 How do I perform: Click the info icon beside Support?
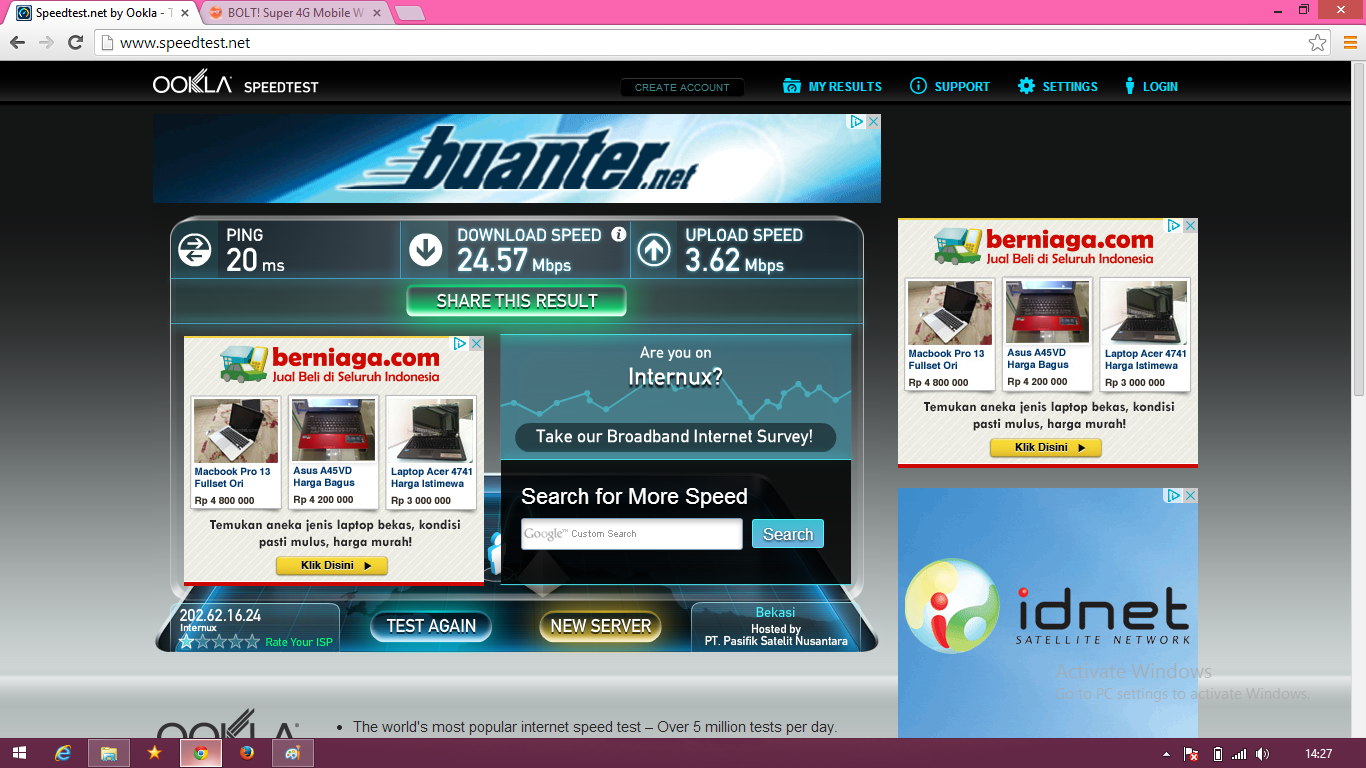click(918, 86)
